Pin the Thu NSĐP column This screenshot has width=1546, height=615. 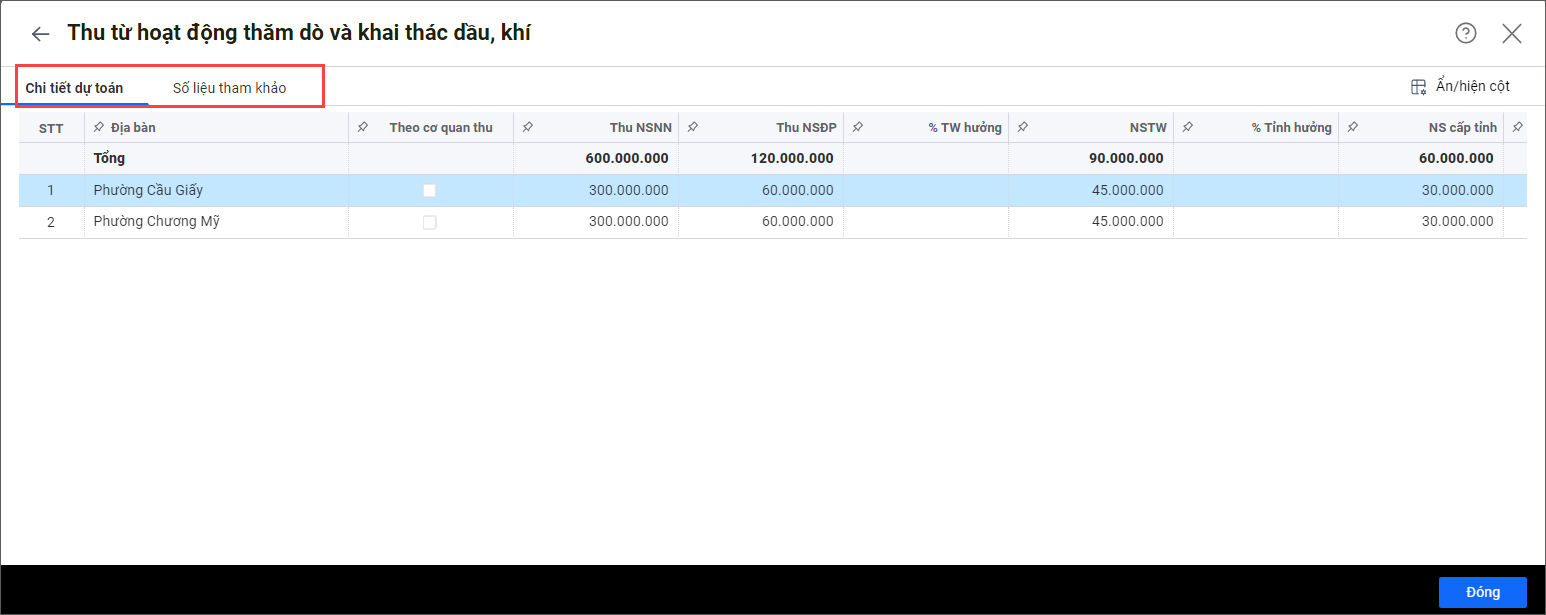(x=693, y=127)
